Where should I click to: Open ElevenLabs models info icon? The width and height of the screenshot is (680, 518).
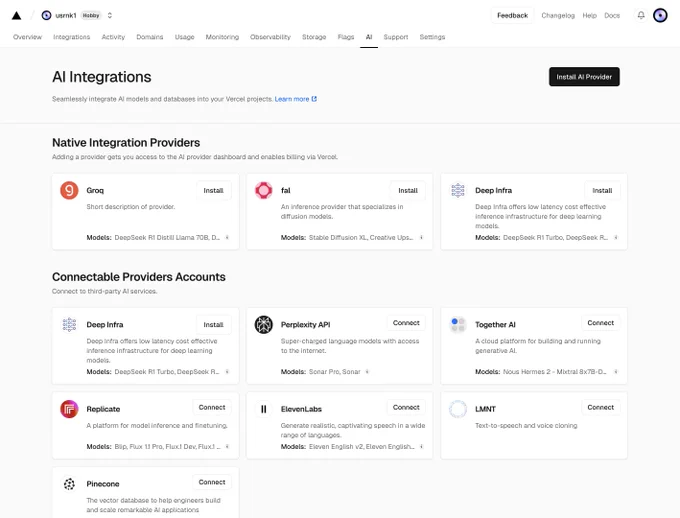(x=421, y=446)
